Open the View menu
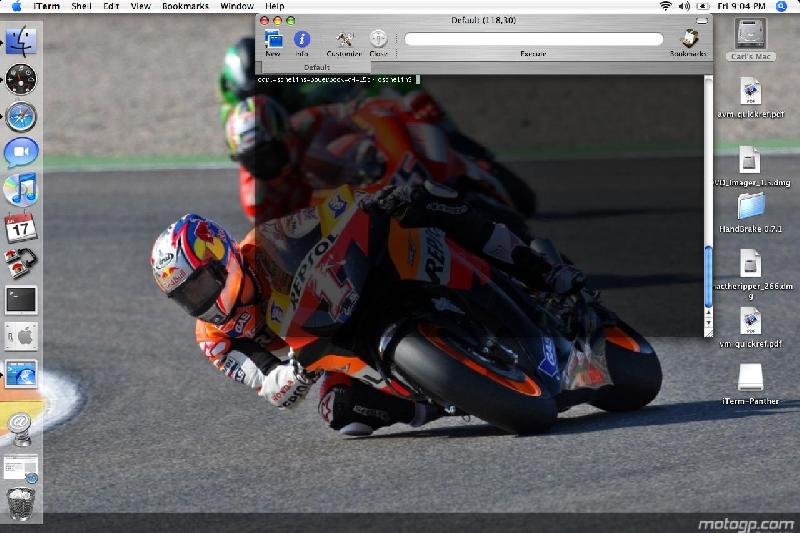Image resolution: width=800 pixels, height=533 pixels. [x=140, y=6]
